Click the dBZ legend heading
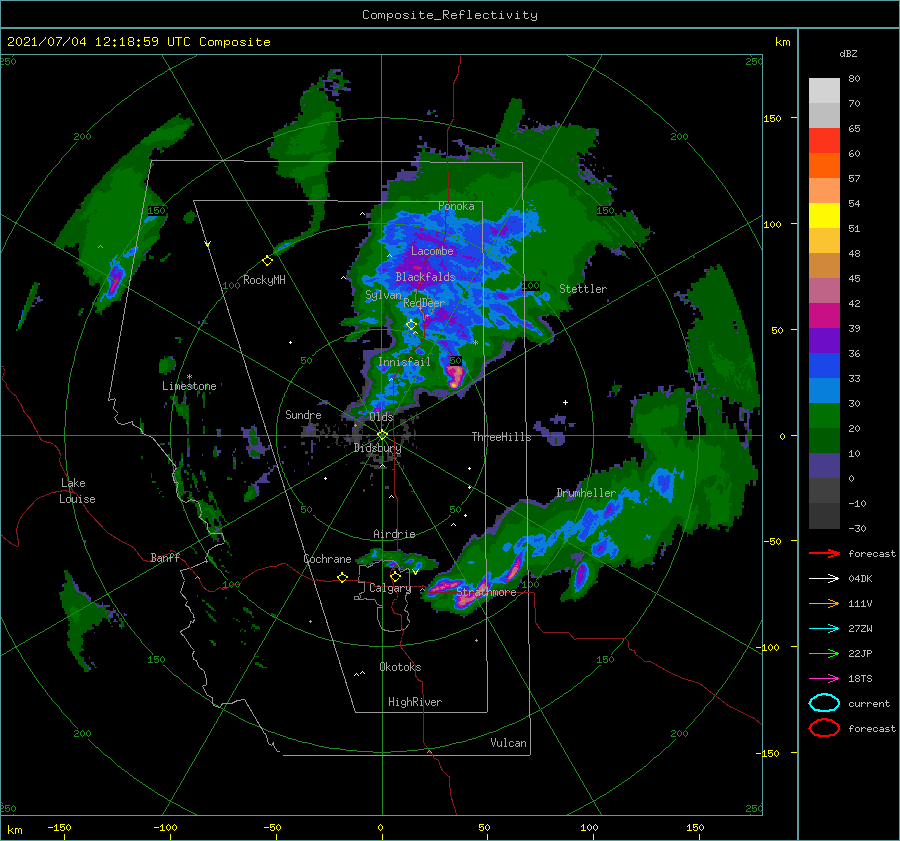Image resolution: width=900 pixels, height=841 pixels. (848, 53)
